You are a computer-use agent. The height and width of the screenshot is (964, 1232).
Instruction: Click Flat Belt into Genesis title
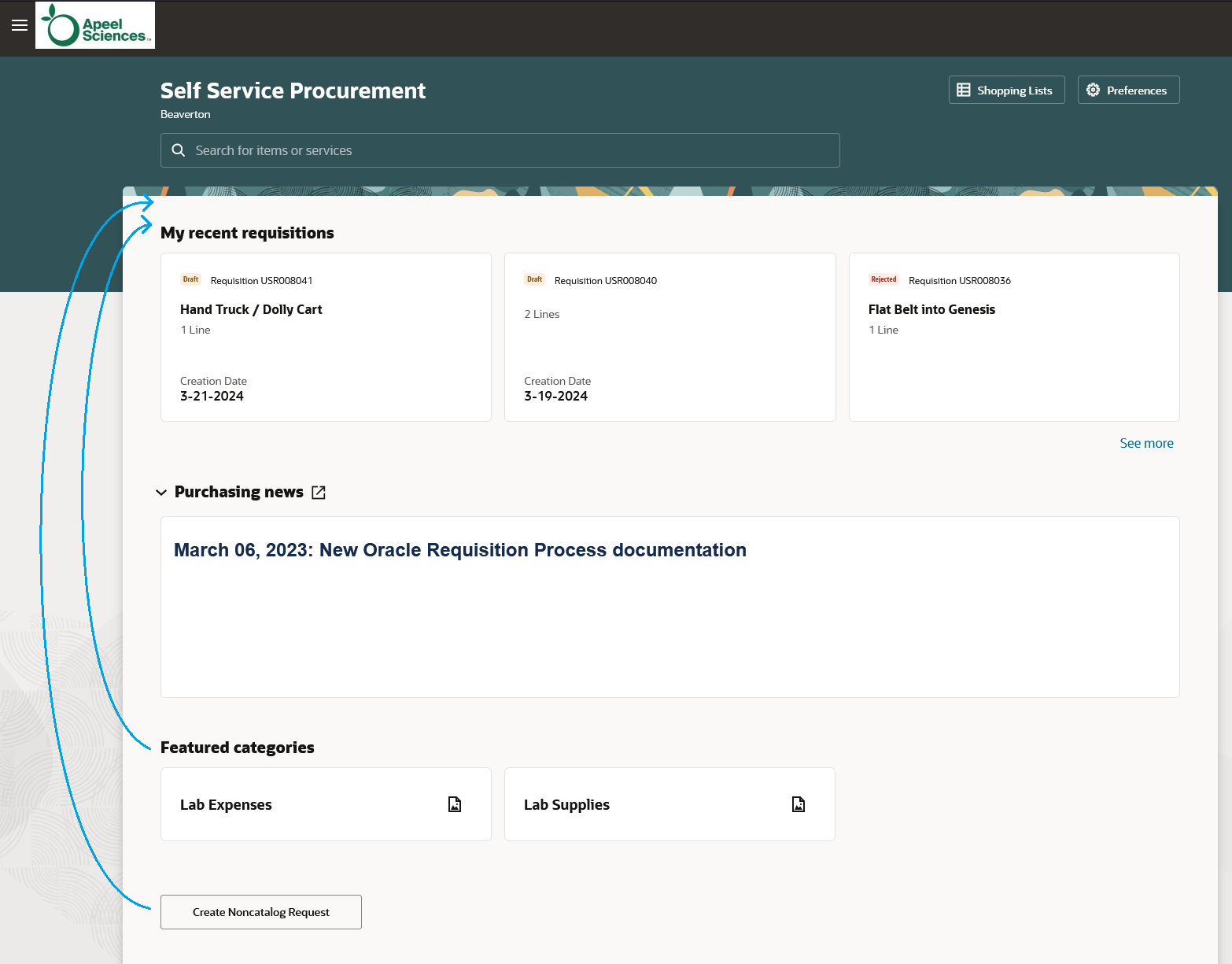(x=931, y=309)
